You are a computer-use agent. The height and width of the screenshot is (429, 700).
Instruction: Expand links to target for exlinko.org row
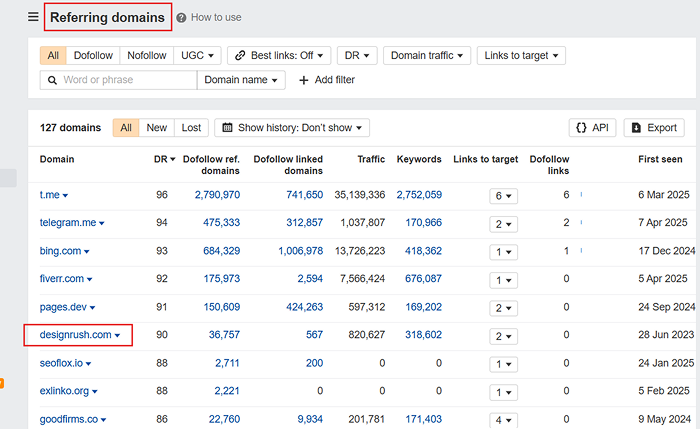[504, 392]
